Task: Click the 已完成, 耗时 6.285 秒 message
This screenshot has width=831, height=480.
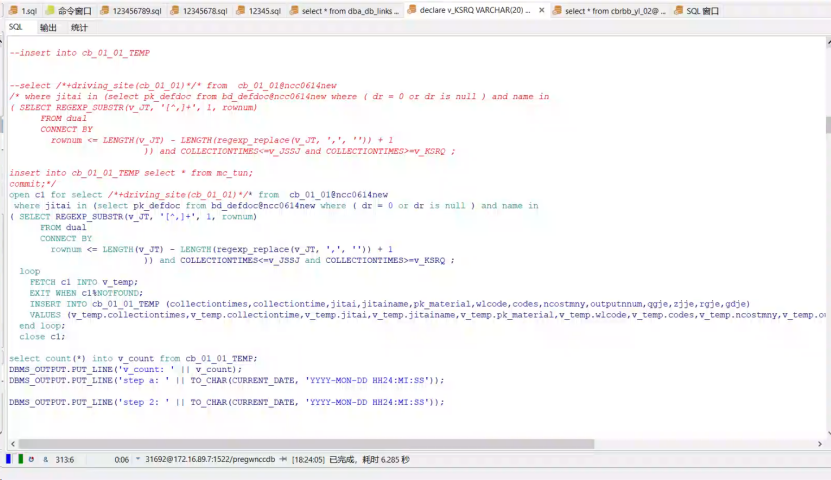Action: point(369,459)
